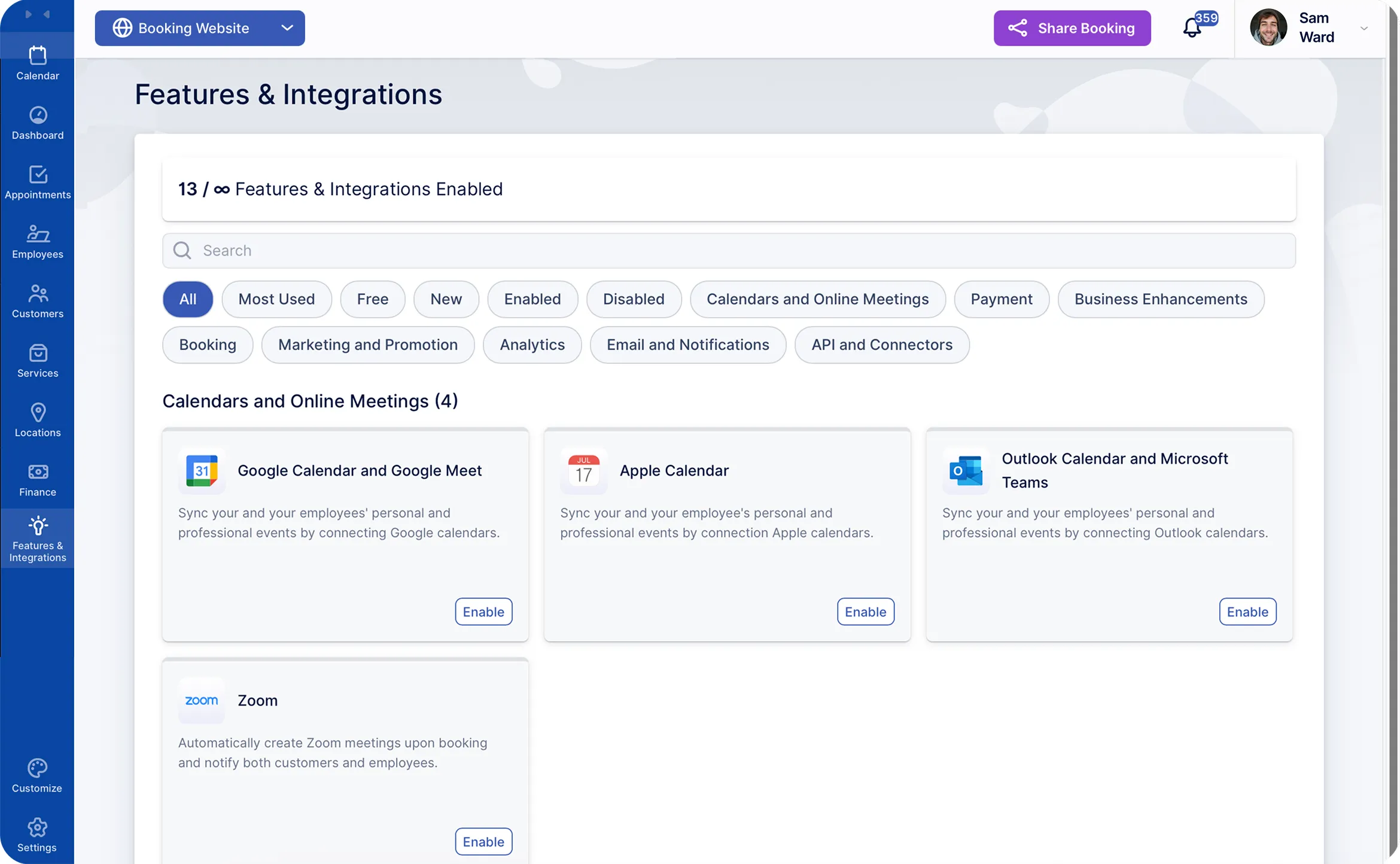Click the Share Booking button
Image resolution: width=1400 pixels, height=864 pixels.
click(1072, 28)
